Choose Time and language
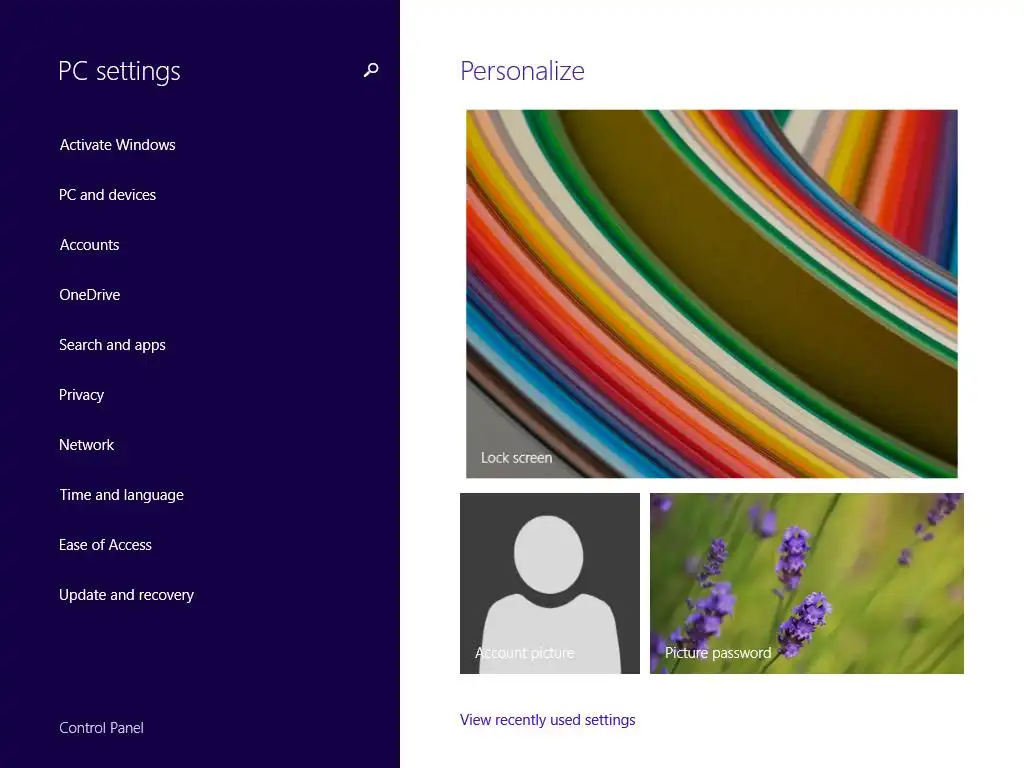1024x768 pixels. (x=121, y=495)
